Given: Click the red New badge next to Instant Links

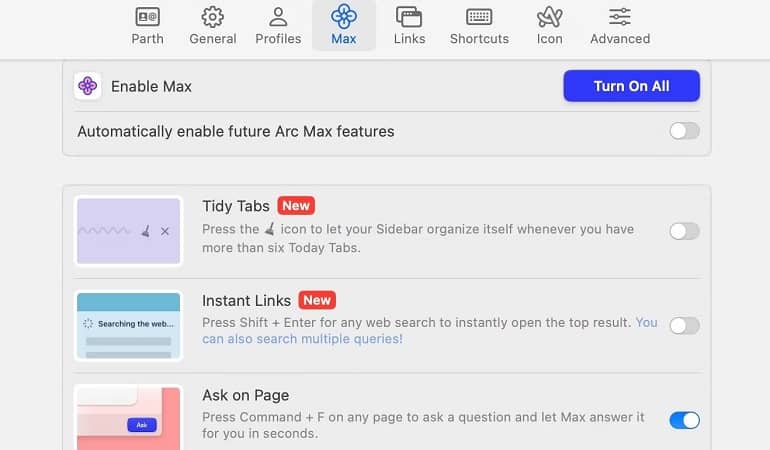Looking at the screenshot, I should (317, 300).
